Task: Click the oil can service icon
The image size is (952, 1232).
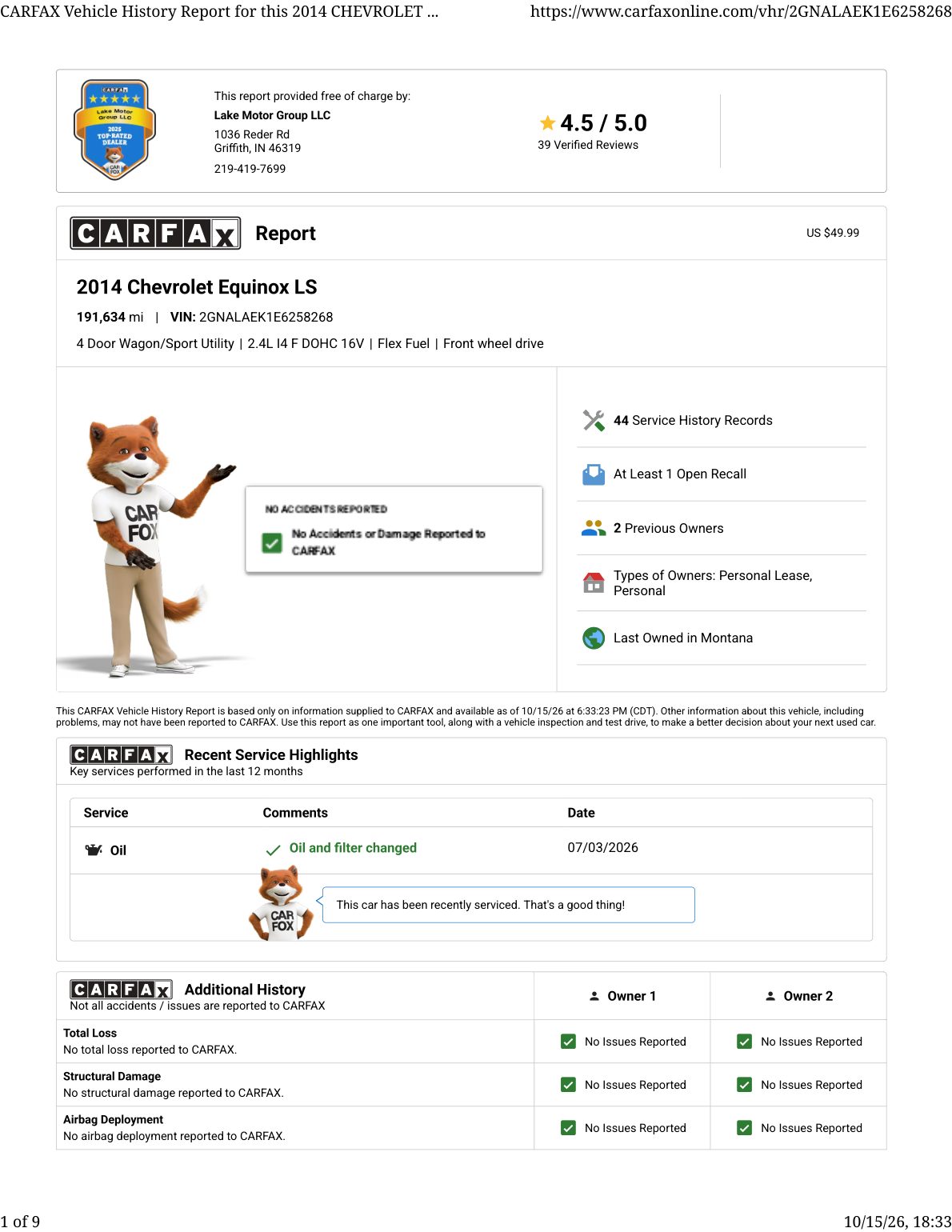Action: click(94, 850)
